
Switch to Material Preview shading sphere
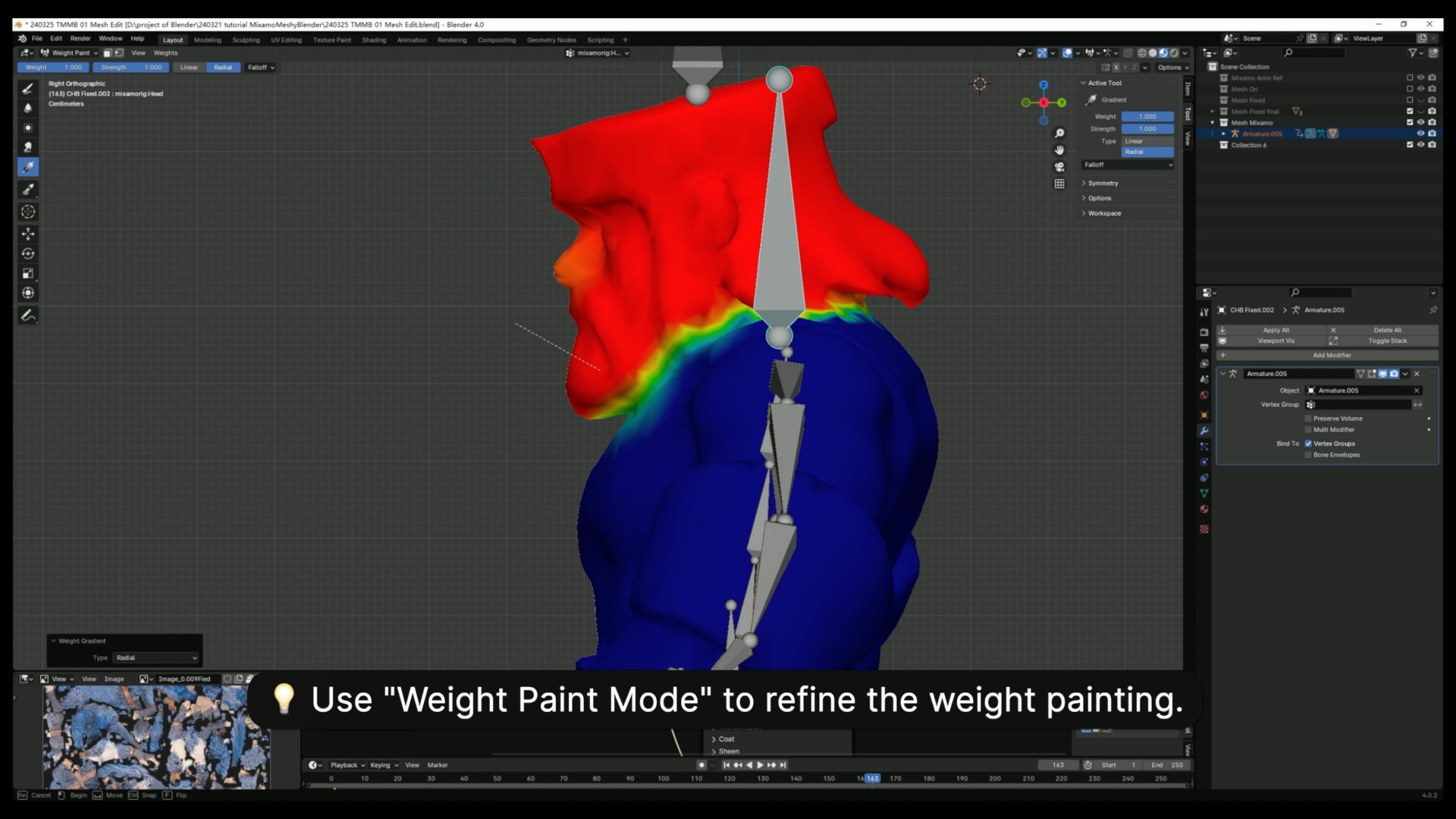coord(1163,53)
